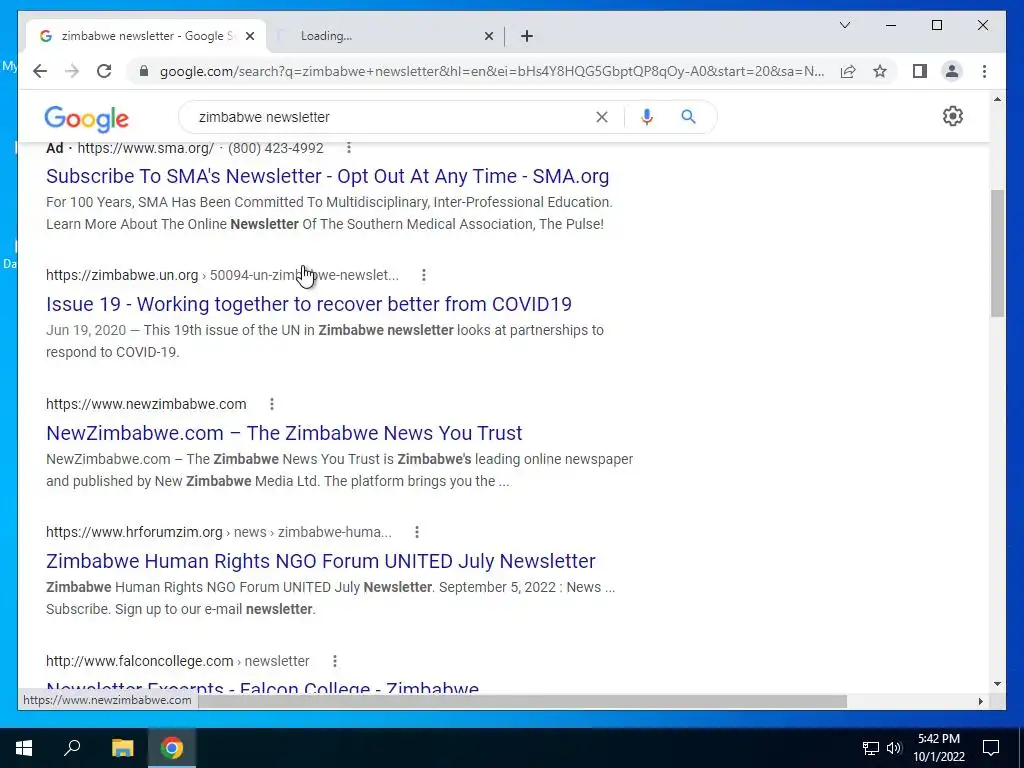Click the Chrome taskbar icon

(172, 748)
